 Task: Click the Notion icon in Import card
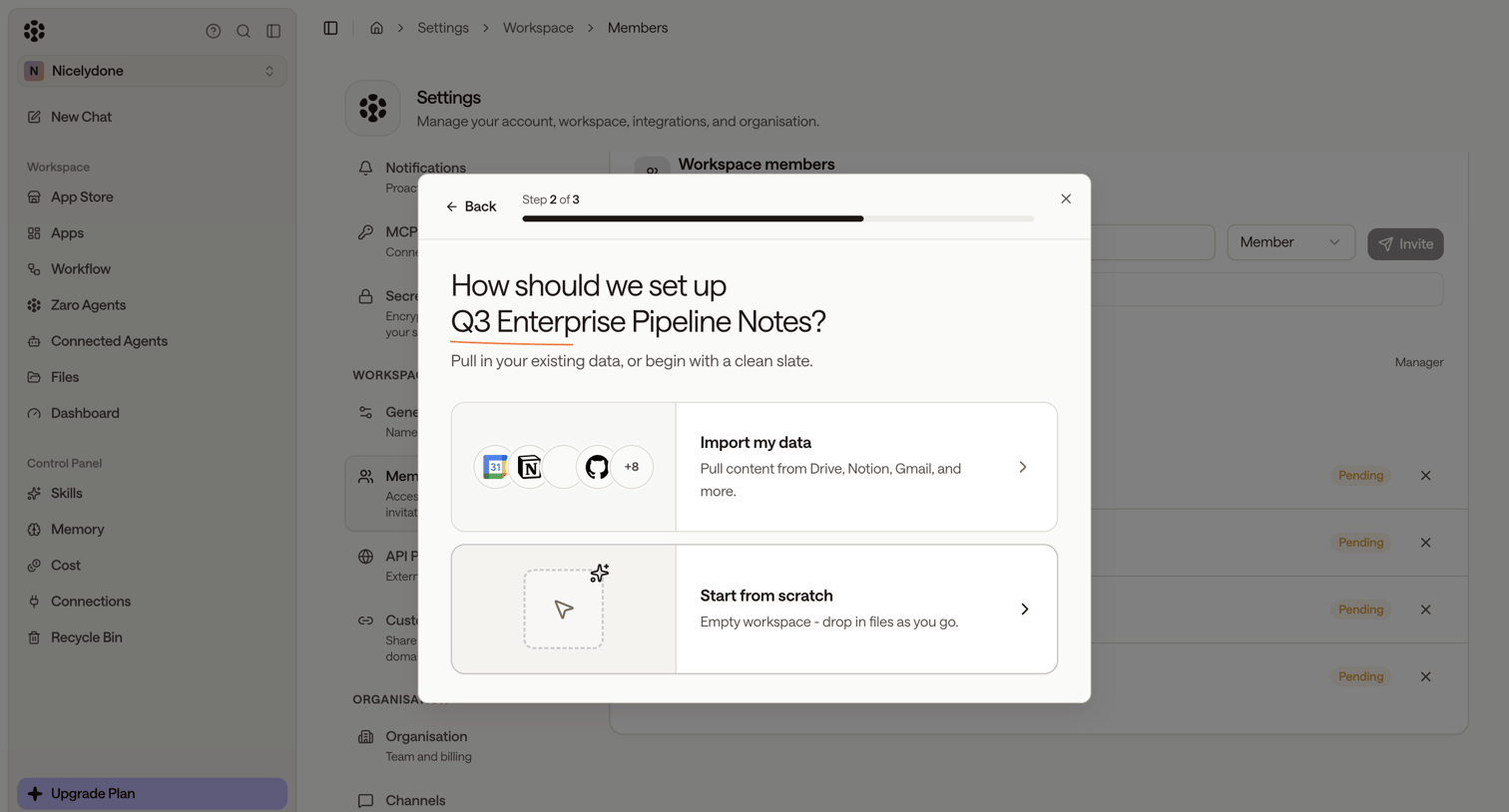(529, 467)
